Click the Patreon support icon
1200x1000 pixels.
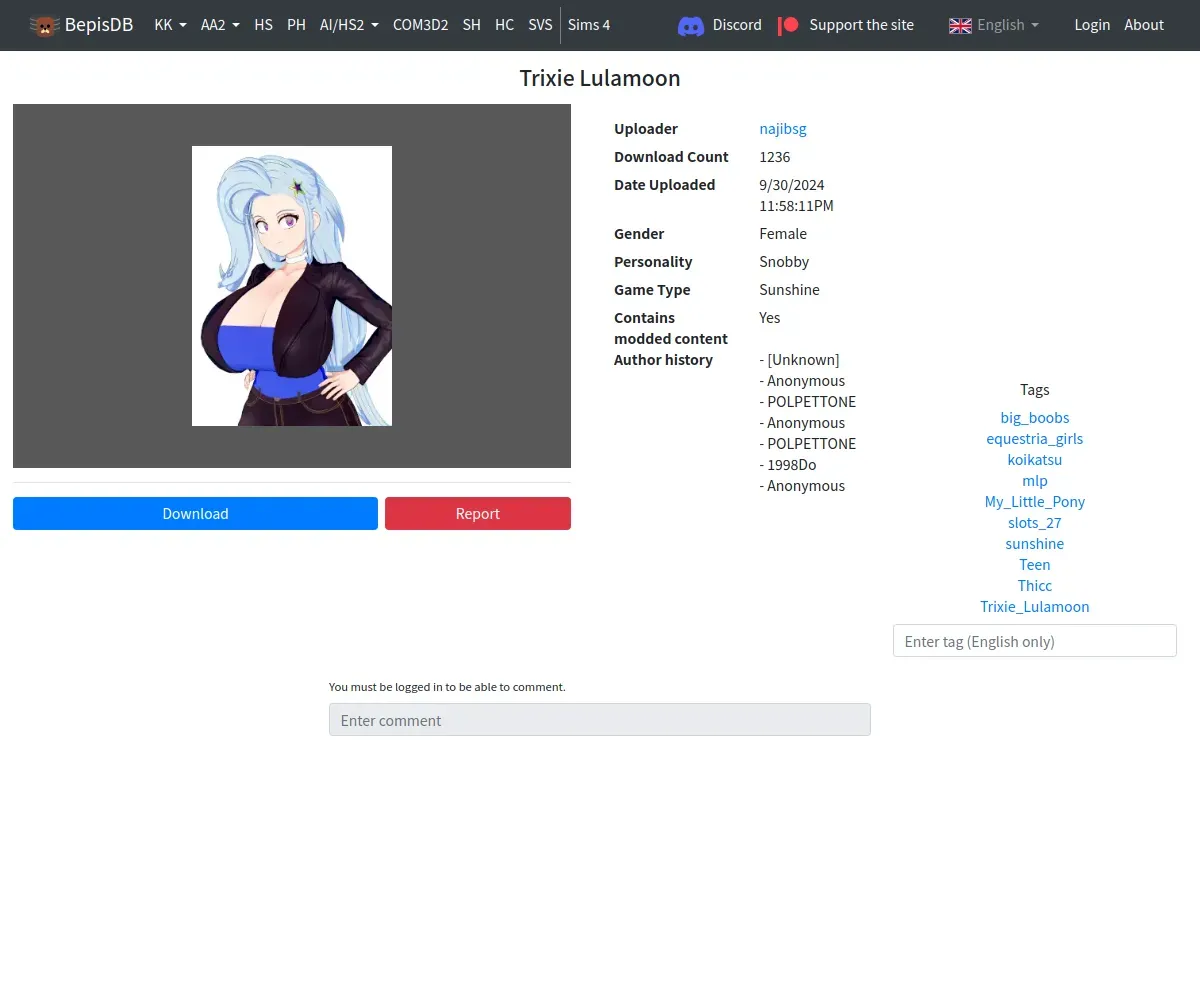coord(789,25)
